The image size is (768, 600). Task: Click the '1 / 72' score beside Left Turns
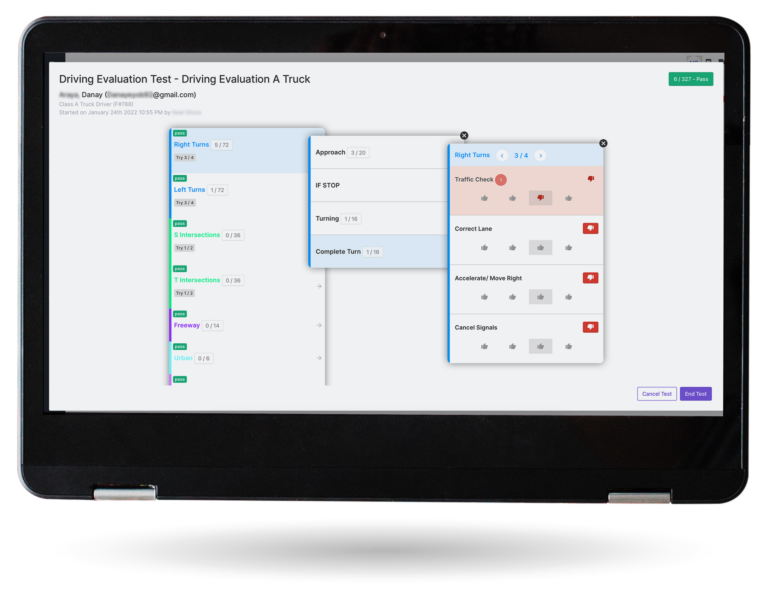(x=217, y=190)
